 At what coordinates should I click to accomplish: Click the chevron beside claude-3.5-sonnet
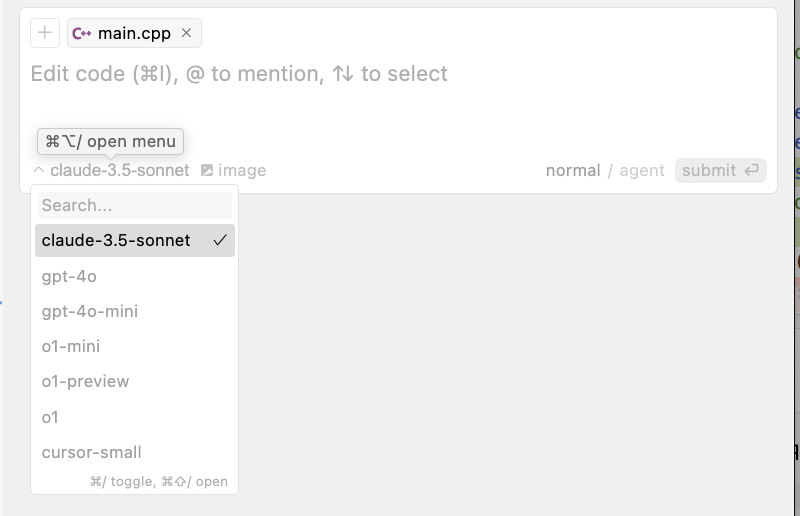point(38,170)
